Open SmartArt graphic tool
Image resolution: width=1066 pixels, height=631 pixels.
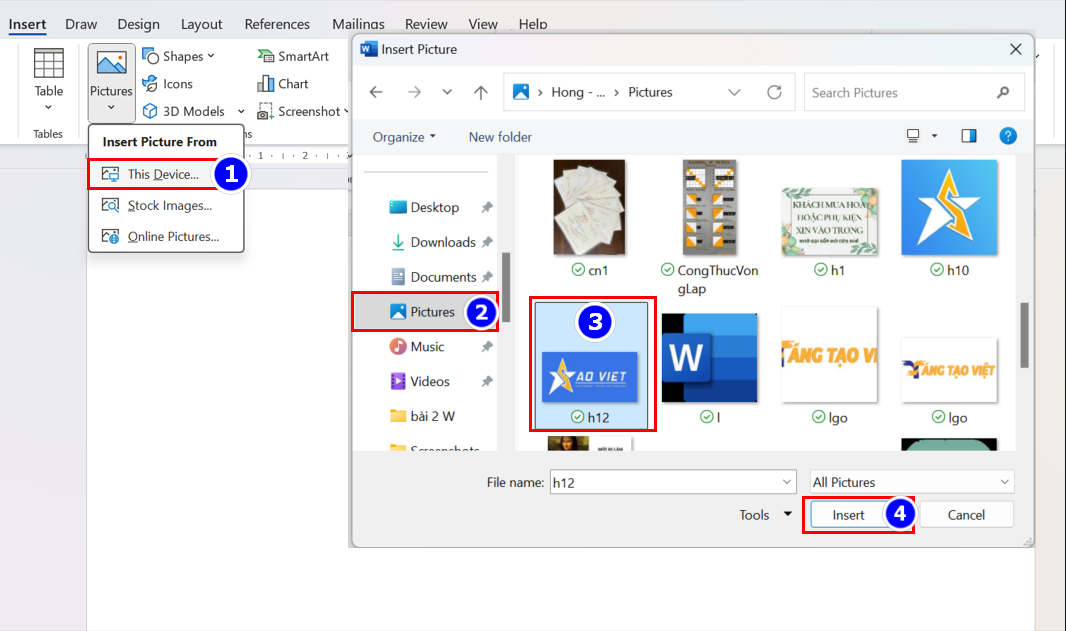[292, 56]
